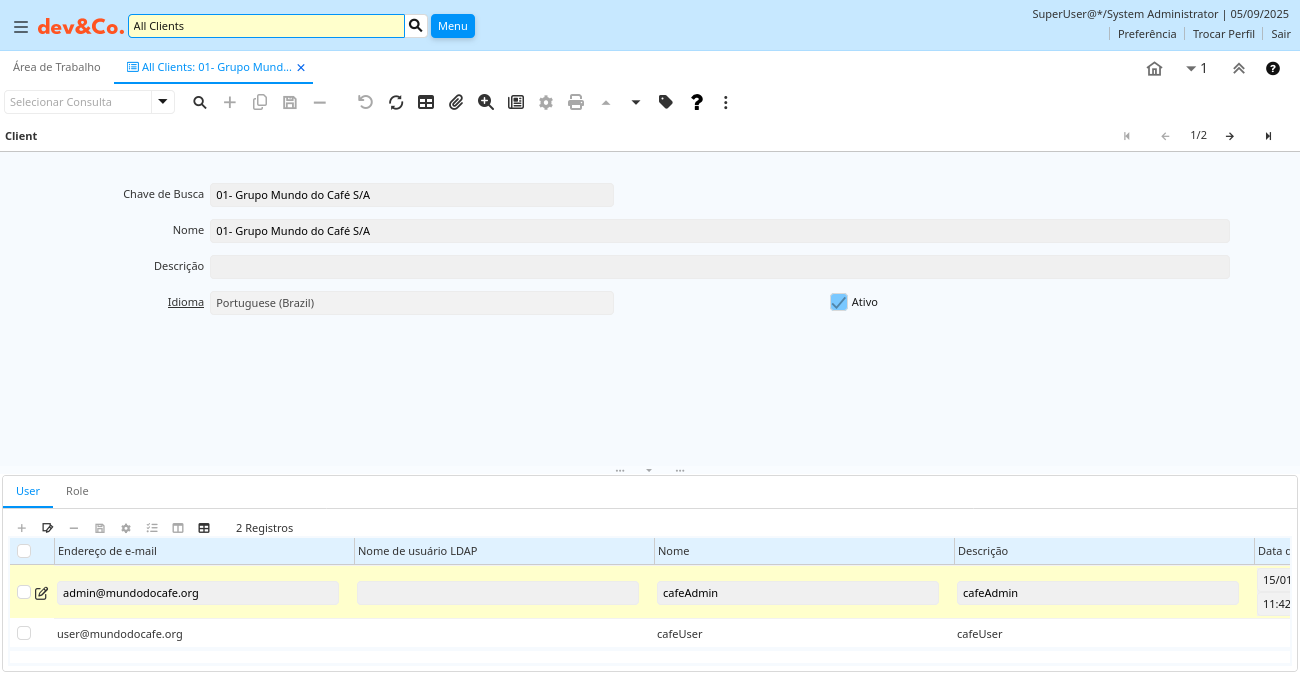This screenshot has width=1300, height=674.
Task: Open the Área de Trabalho tab
Action: (x=57, y=67)
